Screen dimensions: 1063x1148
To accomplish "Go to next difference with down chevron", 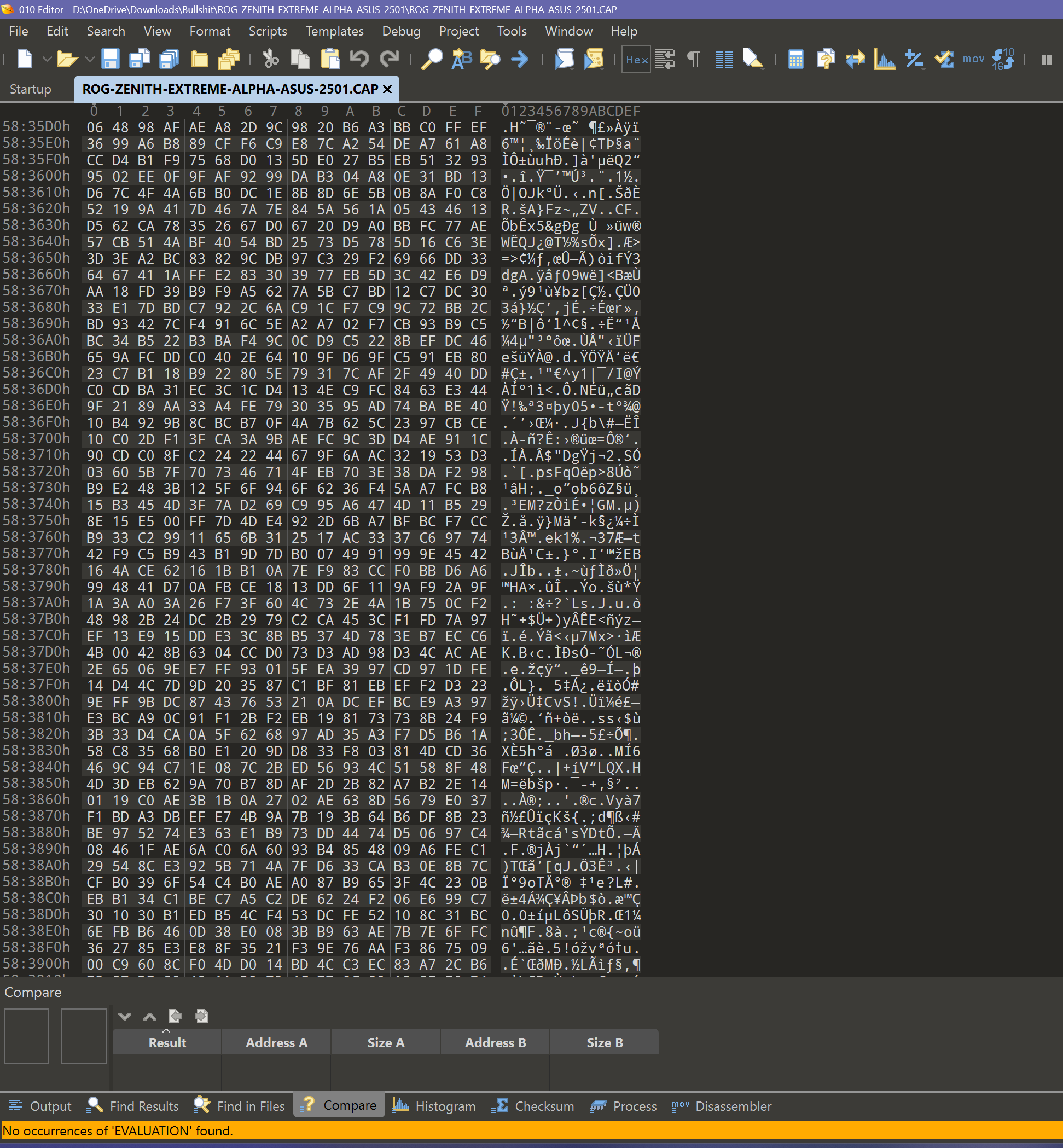I will click(124, 1016).
